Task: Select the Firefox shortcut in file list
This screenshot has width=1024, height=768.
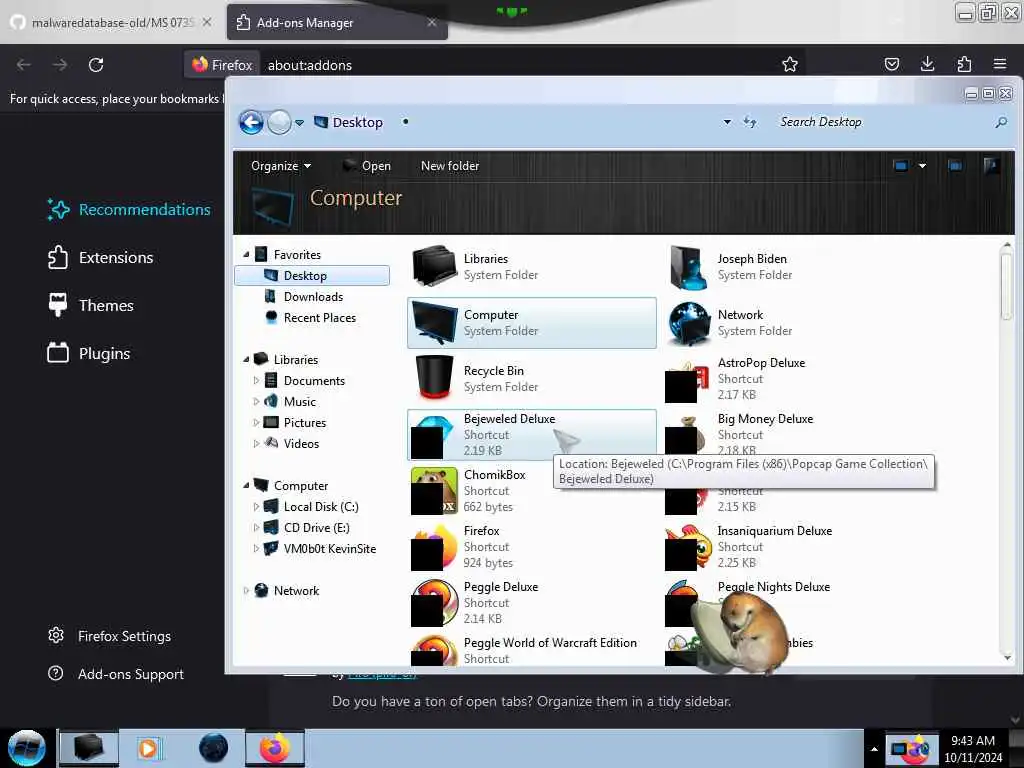Action: tap(434, 547)
